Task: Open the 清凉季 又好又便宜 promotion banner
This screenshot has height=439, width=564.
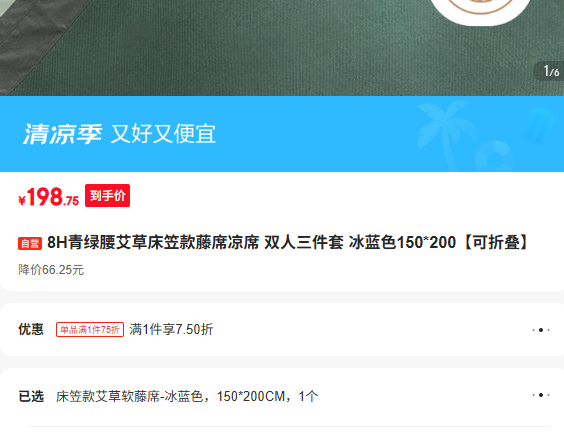Action: 282,134
